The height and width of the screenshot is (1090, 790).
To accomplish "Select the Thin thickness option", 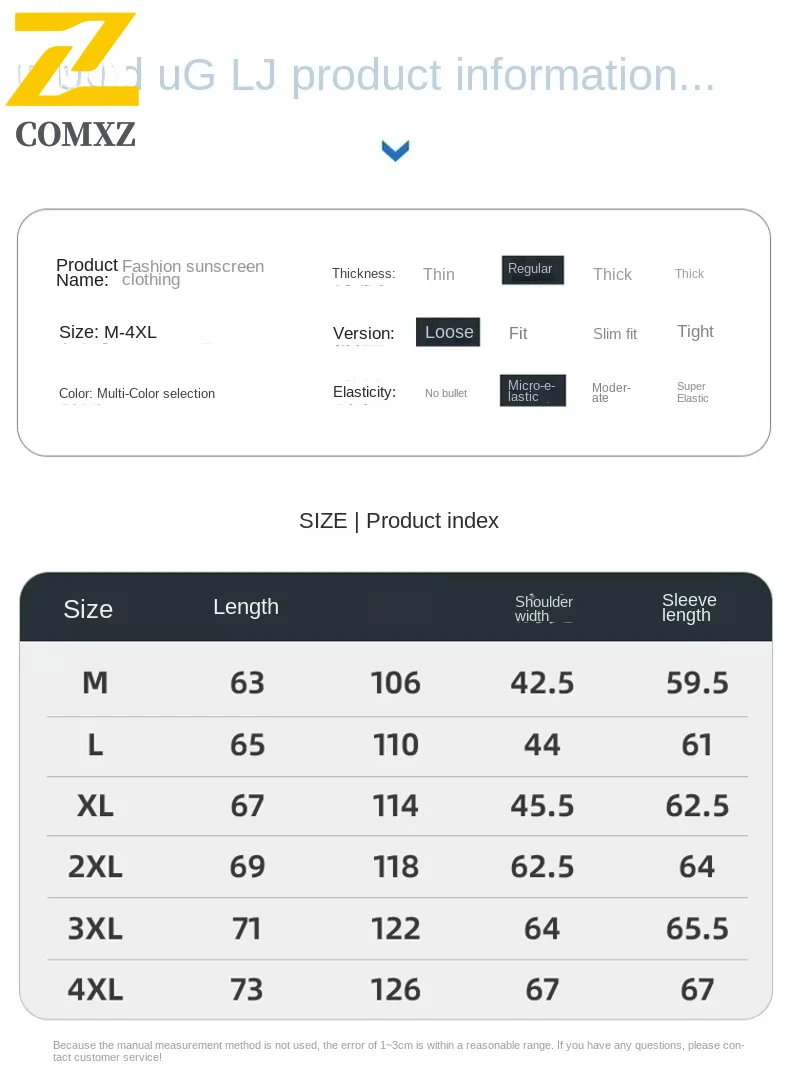I will (x=438, y=275).
